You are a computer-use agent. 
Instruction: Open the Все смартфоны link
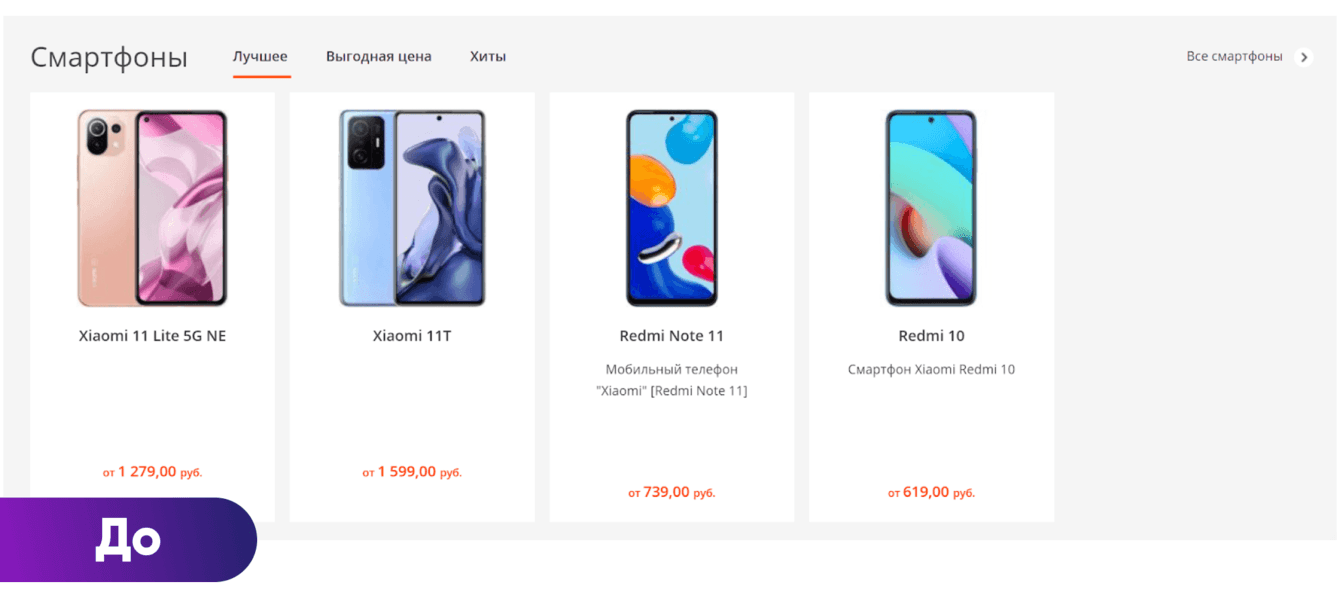click(x=1234, y=56)
